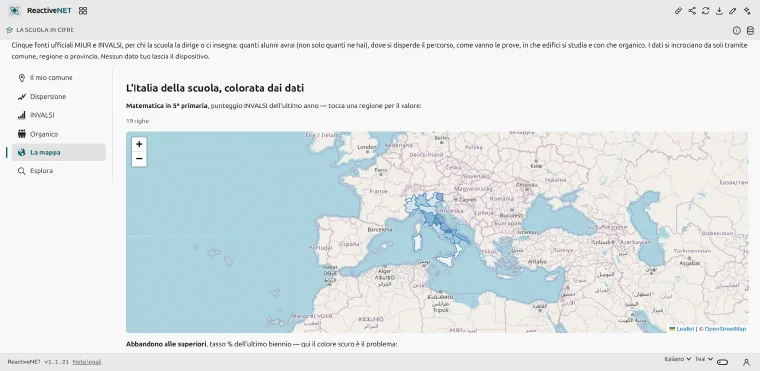Image resolution: width=760 pixels, height=371 pixels.
Task: Switch to the INVALSI section
Action: click(59, 115)
